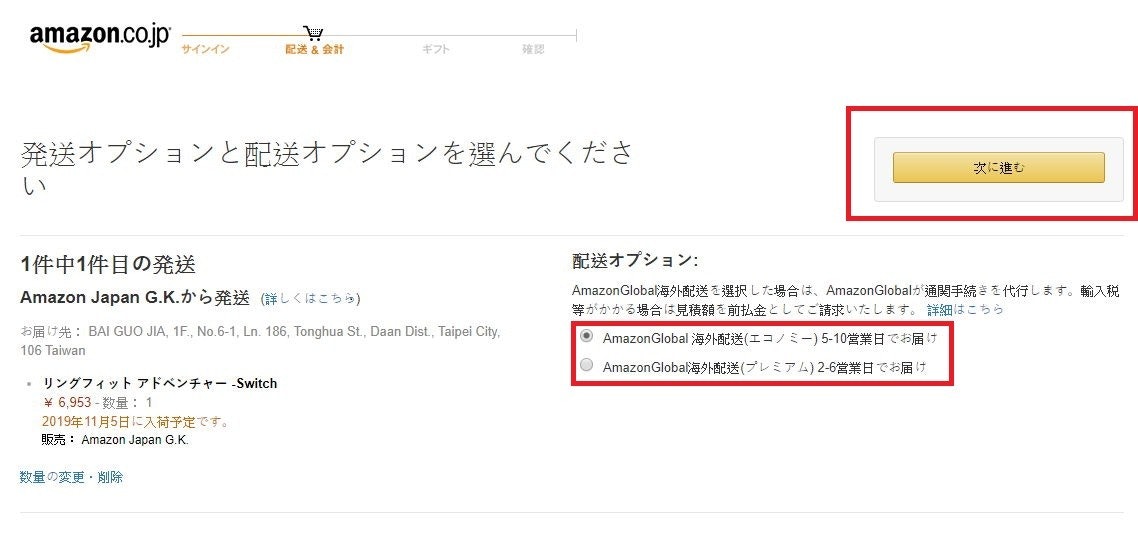The height and width of the screenshot is (534, 1138).
Task: Click 発送オプションと配送オプション page title
Action: (x=327, y=168)
